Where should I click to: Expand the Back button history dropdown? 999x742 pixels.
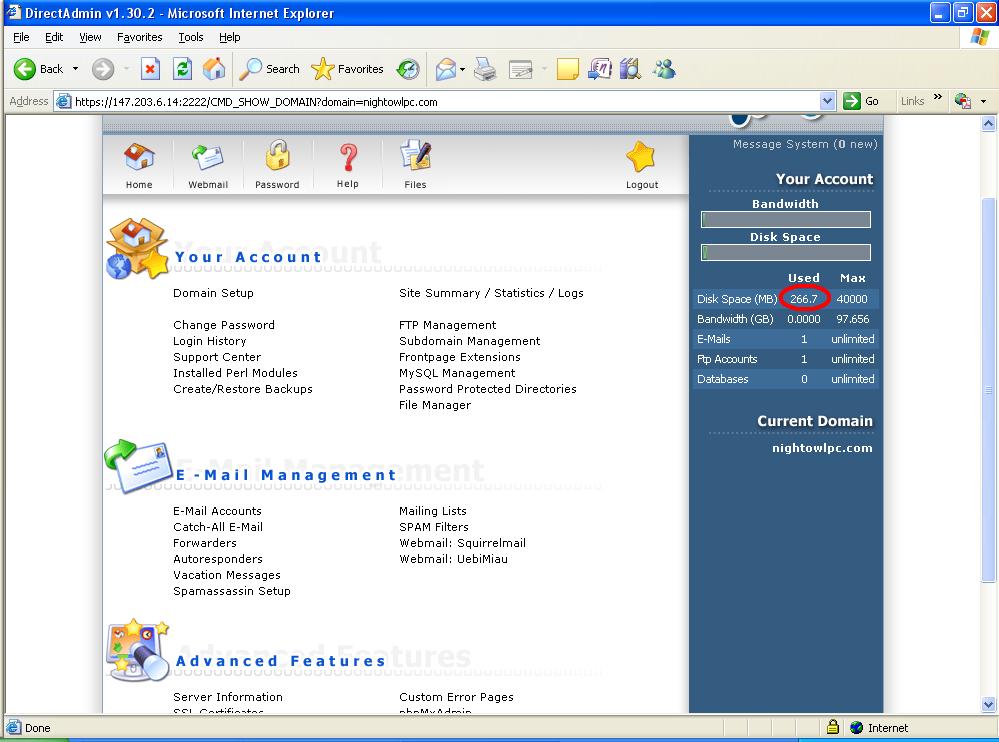(x=75, y=69)
